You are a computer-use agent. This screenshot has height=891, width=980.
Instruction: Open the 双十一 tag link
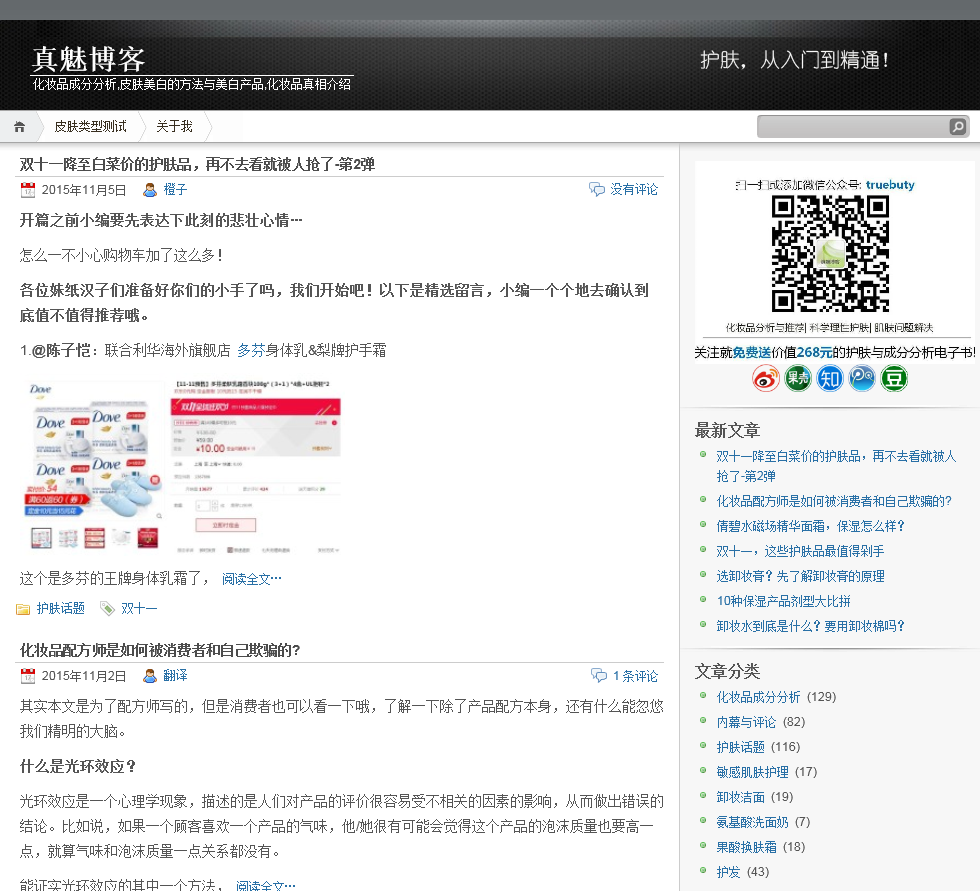(x=139, y=609)
